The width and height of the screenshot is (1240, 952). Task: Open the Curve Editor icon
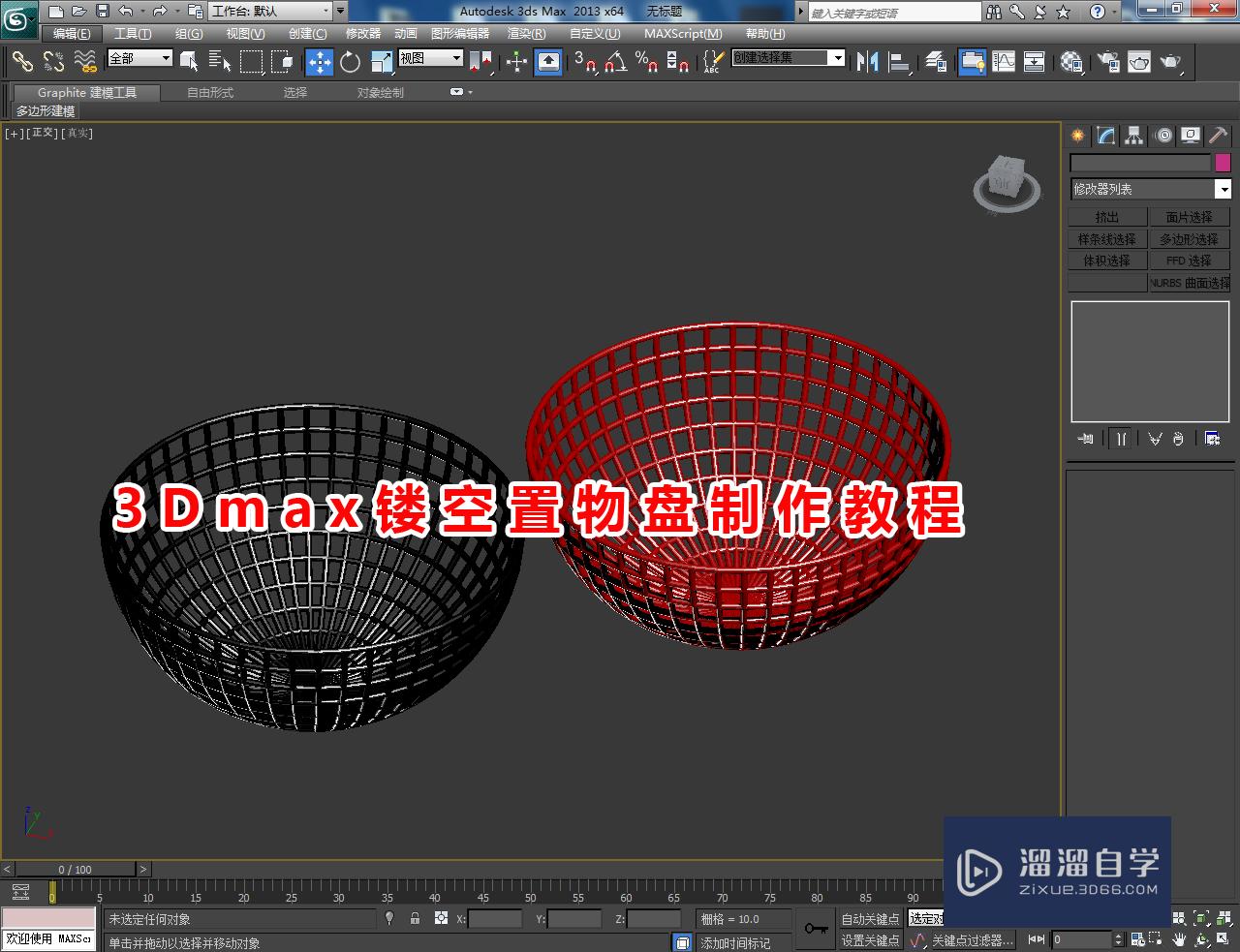(x=1004, y=62)
